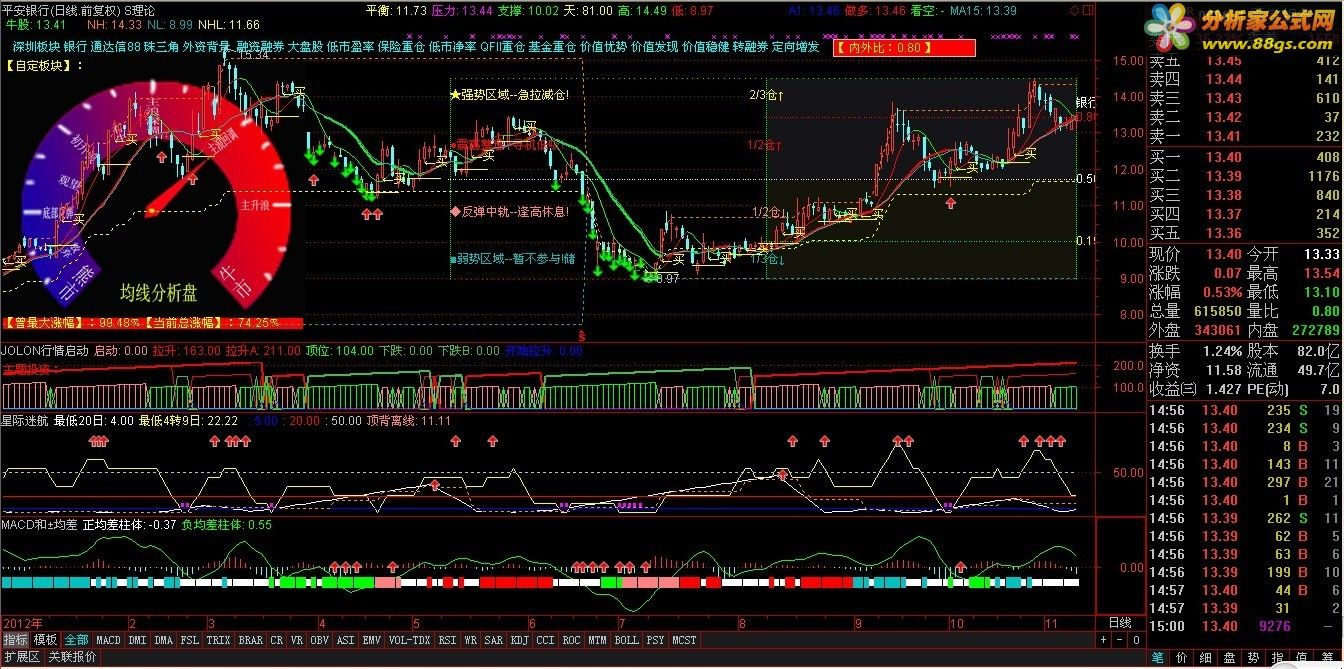
Task: Choose the VR indicator
Action: pos(297,640)
